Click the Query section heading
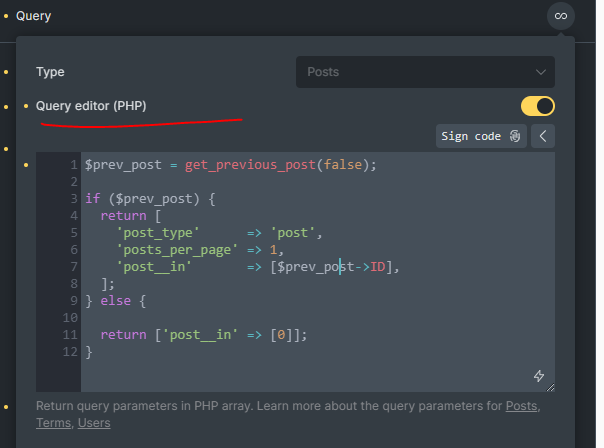Screen dimensions: 604x448 (33, 16)
